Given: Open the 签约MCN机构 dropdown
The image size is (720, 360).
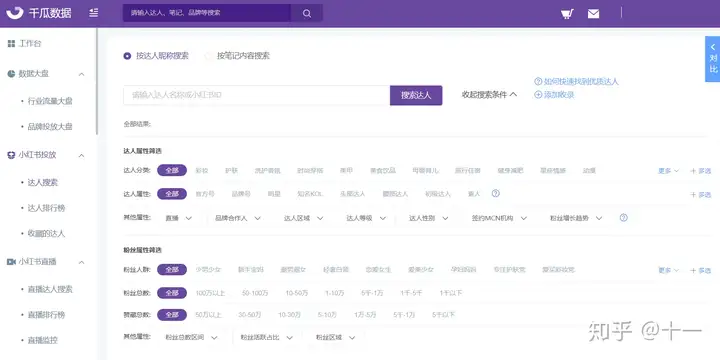Looking at the screenshot, I should pyautogui.click(x=500, y=218).
